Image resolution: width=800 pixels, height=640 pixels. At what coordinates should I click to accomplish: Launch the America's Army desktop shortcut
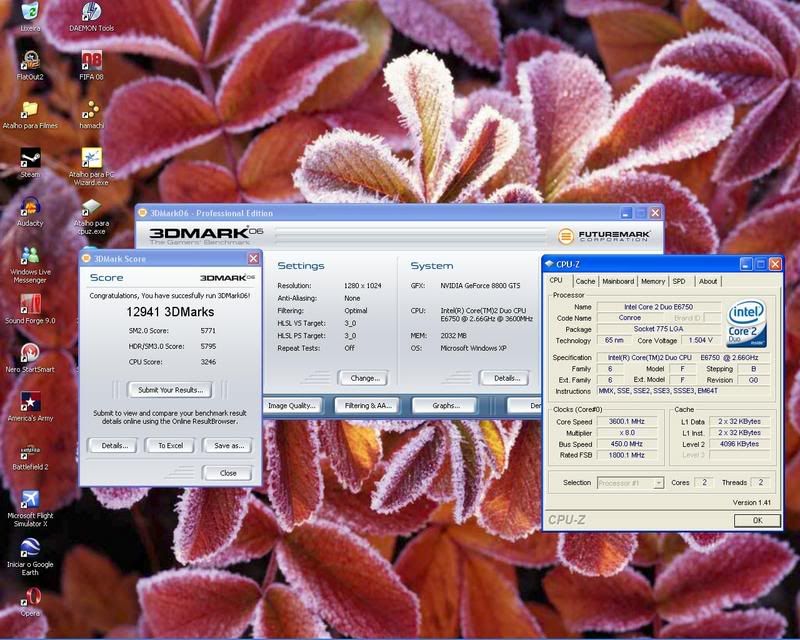pyautogui.click(x=30, y=406)
